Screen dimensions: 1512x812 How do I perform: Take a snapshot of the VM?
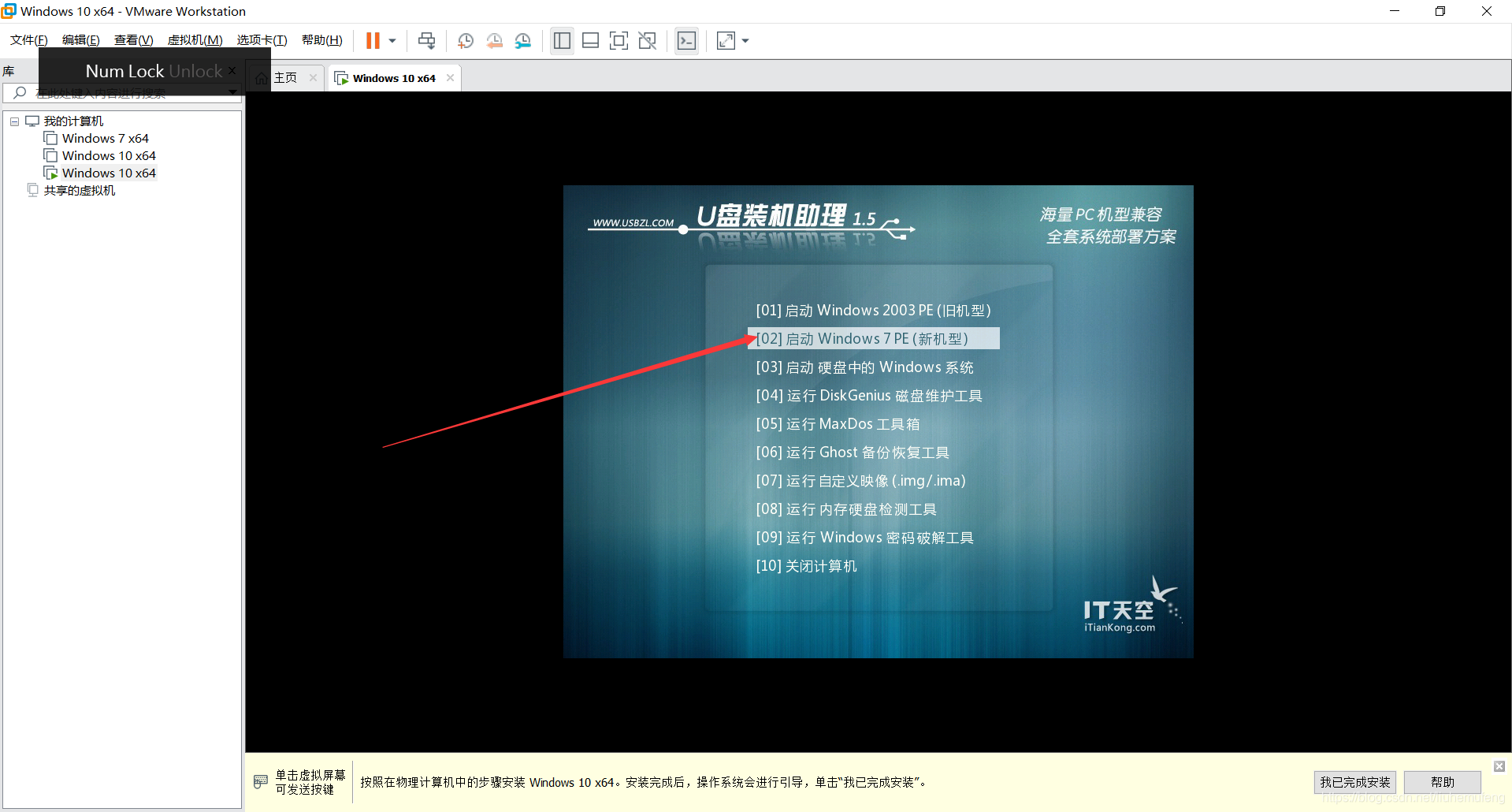pos(466,40)
